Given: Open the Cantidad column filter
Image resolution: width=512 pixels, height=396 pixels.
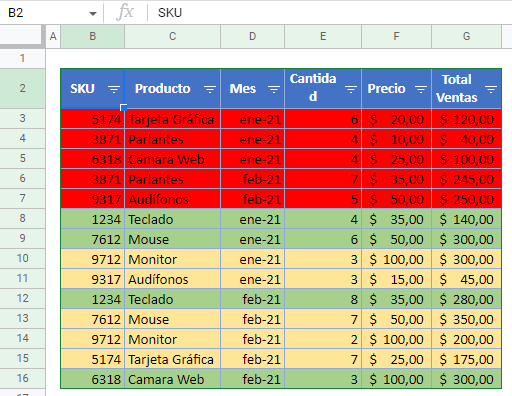Looking at the screenshot, I should (351, 89).
